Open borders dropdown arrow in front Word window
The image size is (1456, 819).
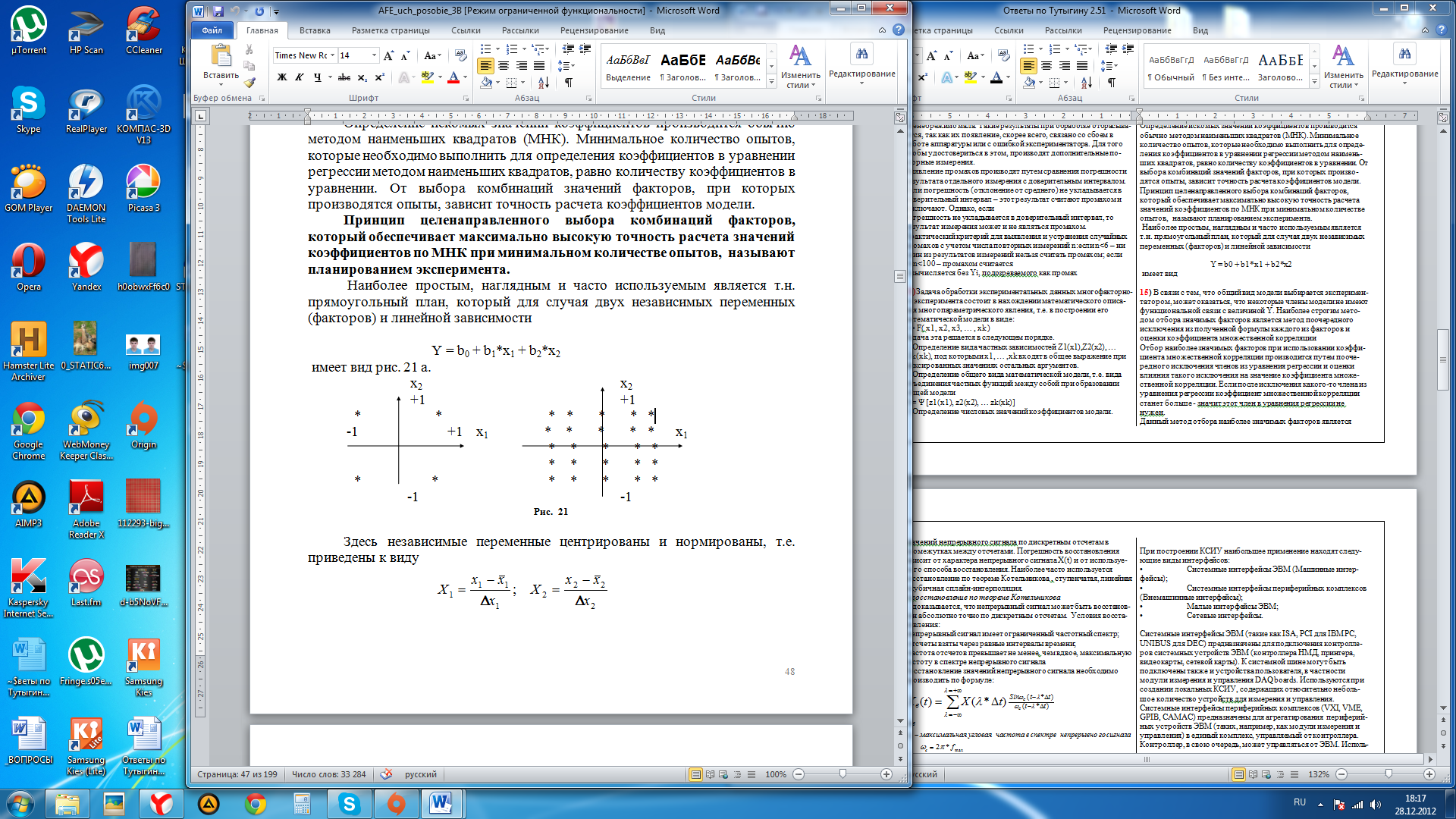tap(524, 82)
